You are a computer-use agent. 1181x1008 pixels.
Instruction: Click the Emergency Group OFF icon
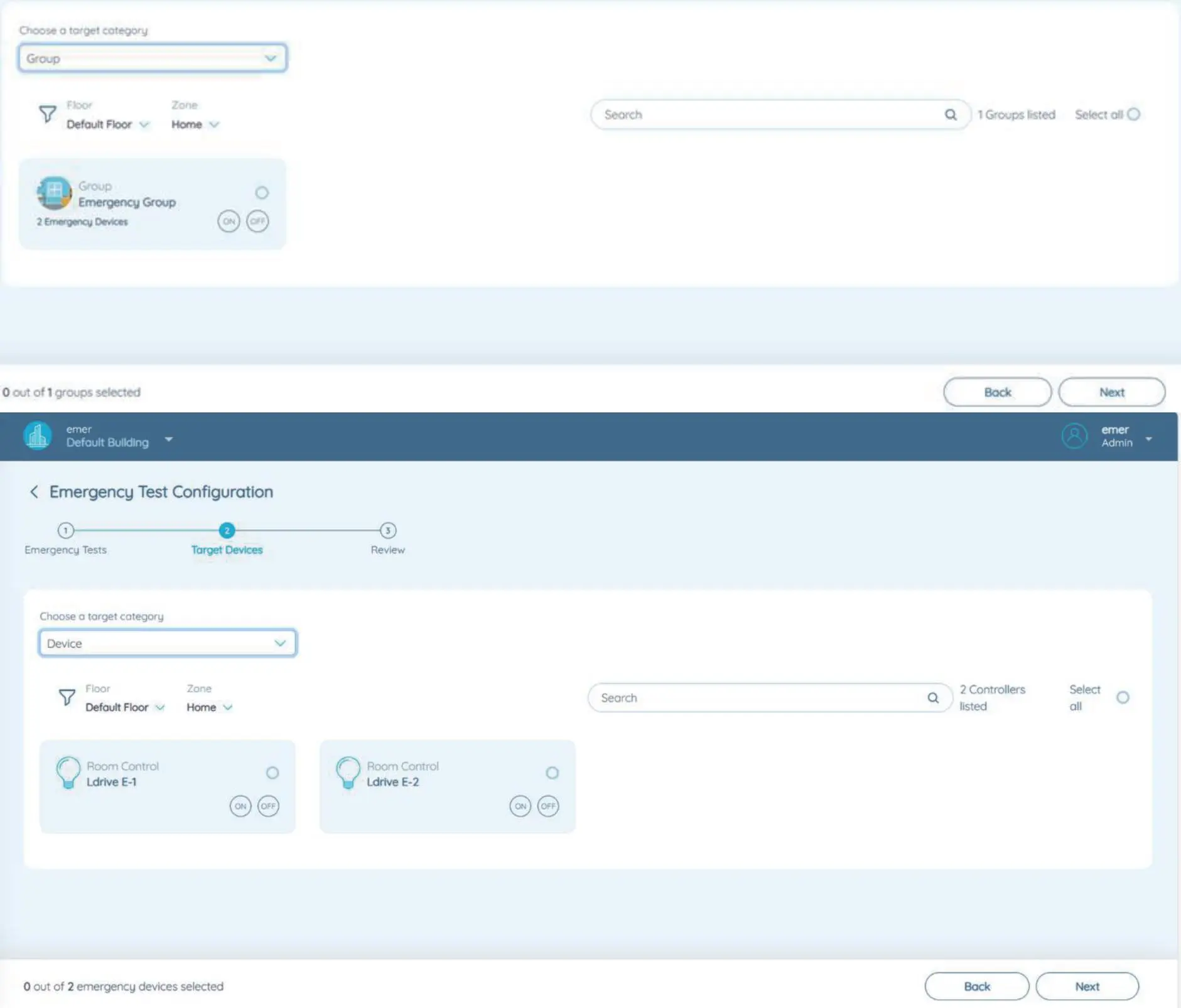[257, 222]
